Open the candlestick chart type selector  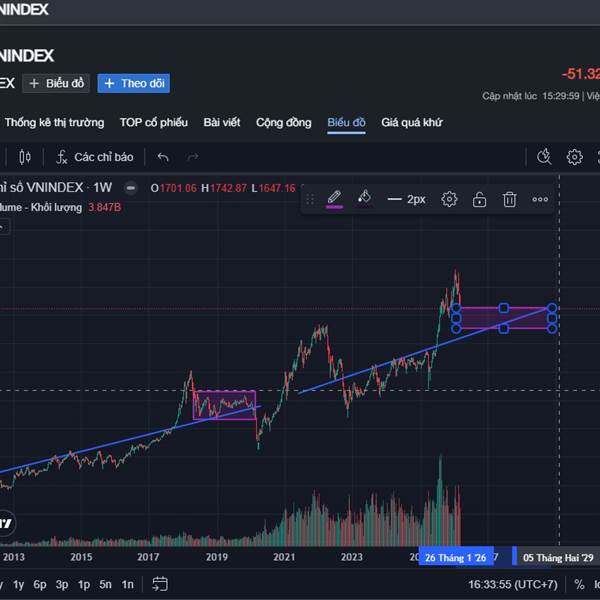pos(25,157)
